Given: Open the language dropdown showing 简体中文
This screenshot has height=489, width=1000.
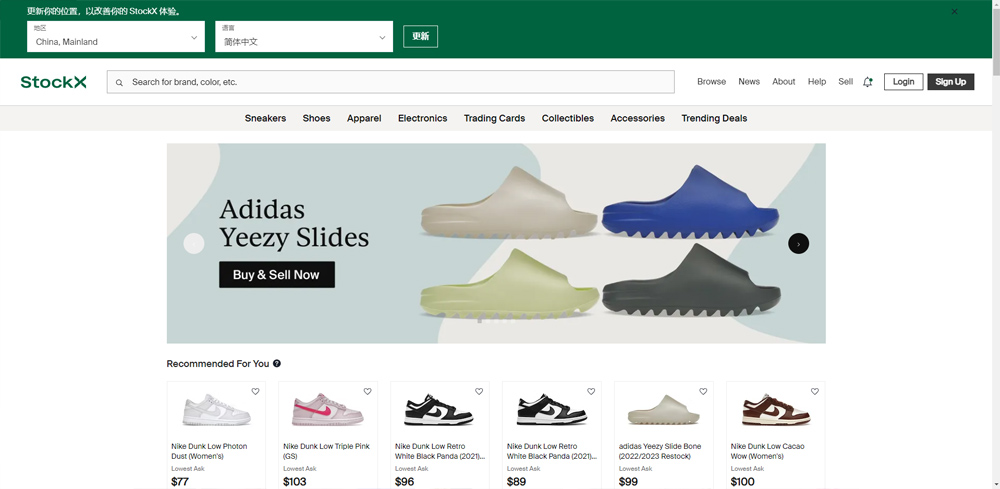Looking at the screenshot, I should click(x=303, y=37).
